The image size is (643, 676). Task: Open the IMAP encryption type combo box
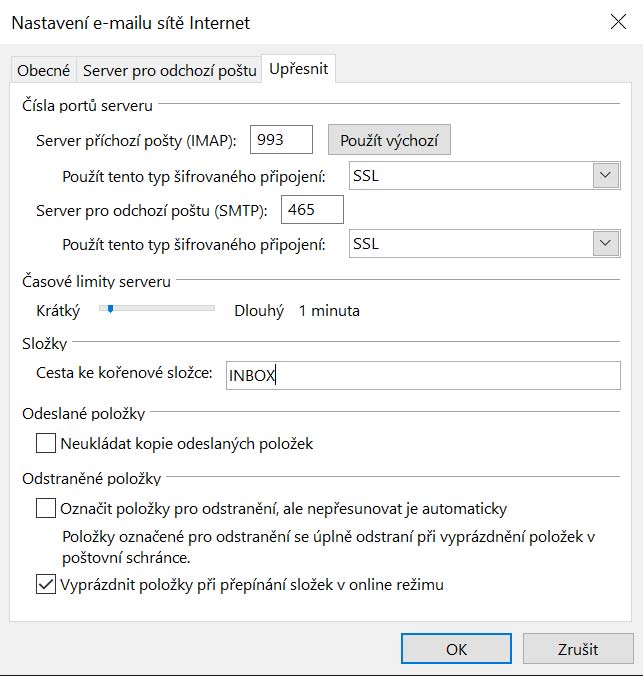point(470,176)
